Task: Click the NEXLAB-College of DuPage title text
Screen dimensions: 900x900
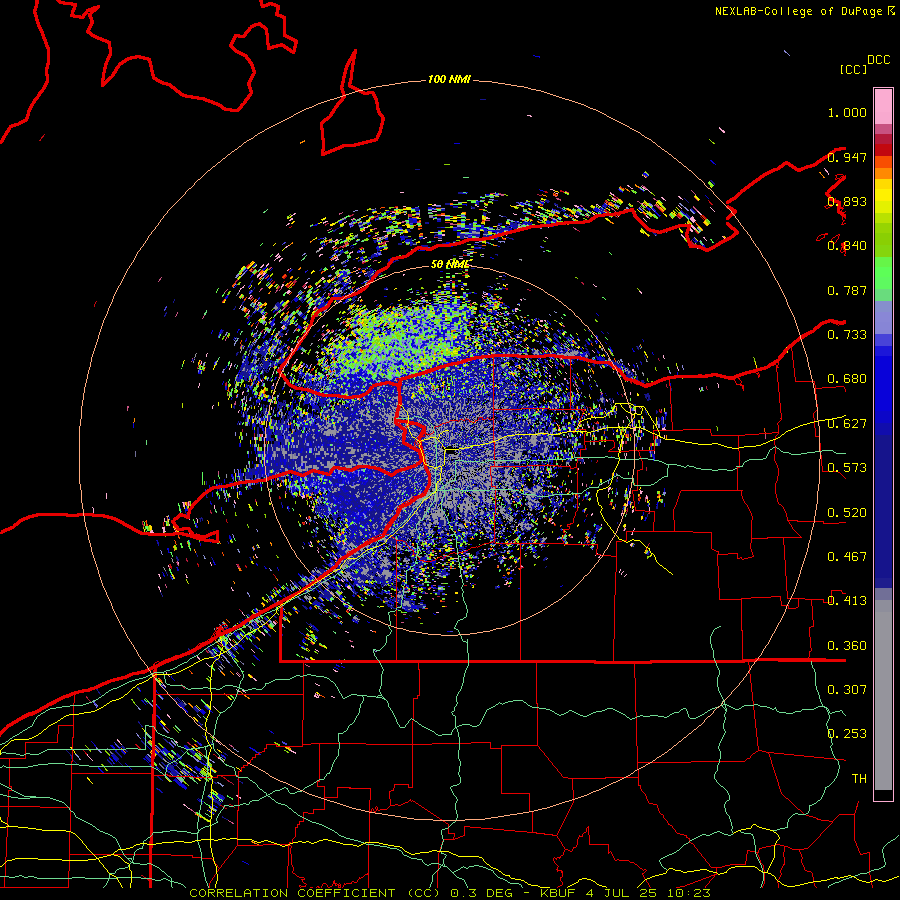Action: point(804,11)
